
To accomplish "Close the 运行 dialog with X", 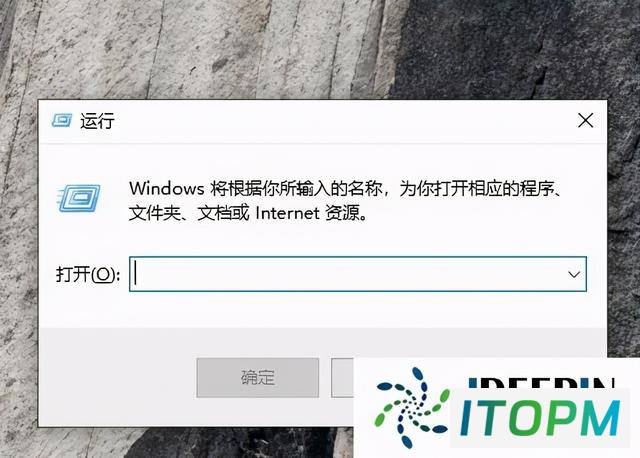I will click(585, 120).
